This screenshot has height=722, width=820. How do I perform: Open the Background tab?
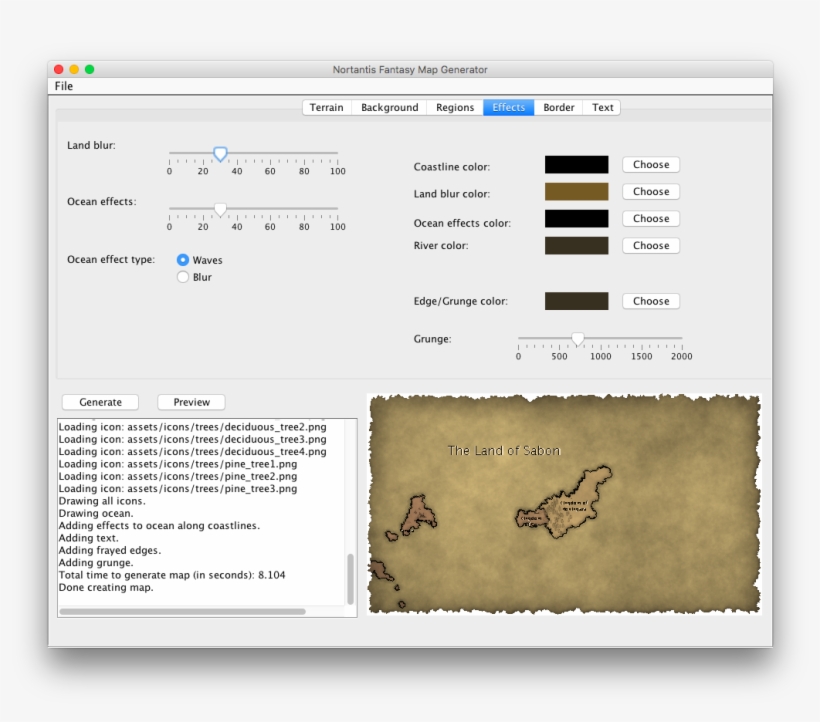[389, 108]
